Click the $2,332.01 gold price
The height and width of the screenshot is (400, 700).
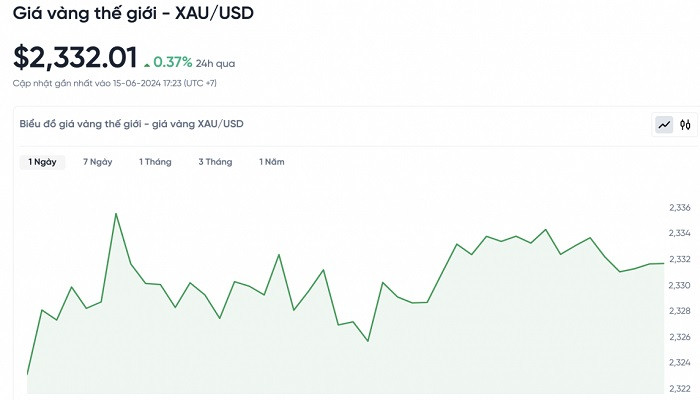click(75, 57)
